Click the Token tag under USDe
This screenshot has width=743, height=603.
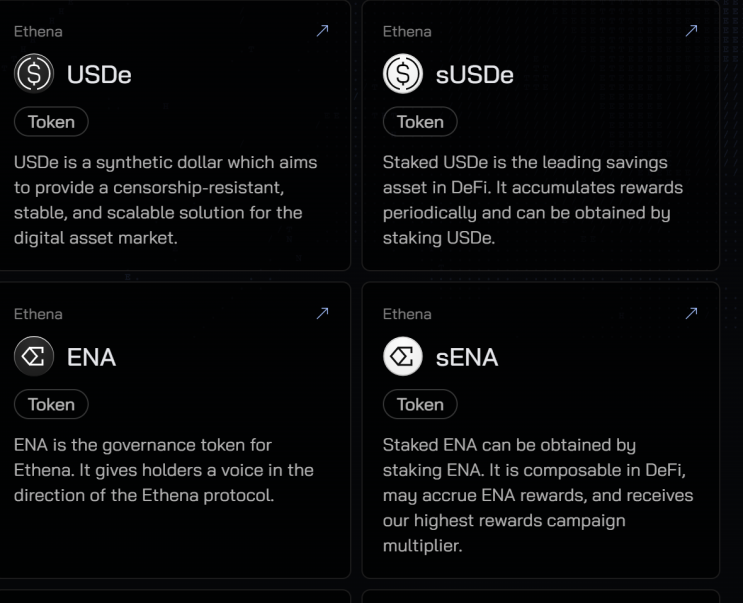[x=51, y=122]
